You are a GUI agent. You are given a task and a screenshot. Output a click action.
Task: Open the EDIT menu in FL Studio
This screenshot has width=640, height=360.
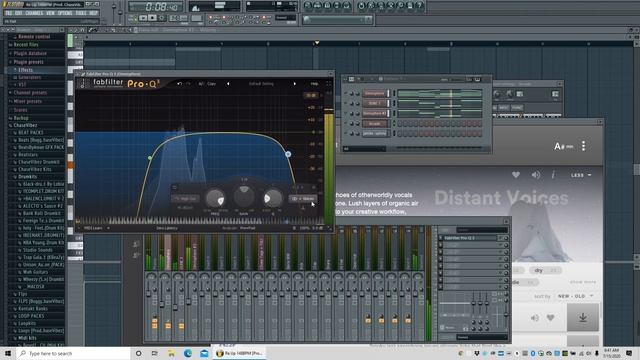(x=19, y=13)
